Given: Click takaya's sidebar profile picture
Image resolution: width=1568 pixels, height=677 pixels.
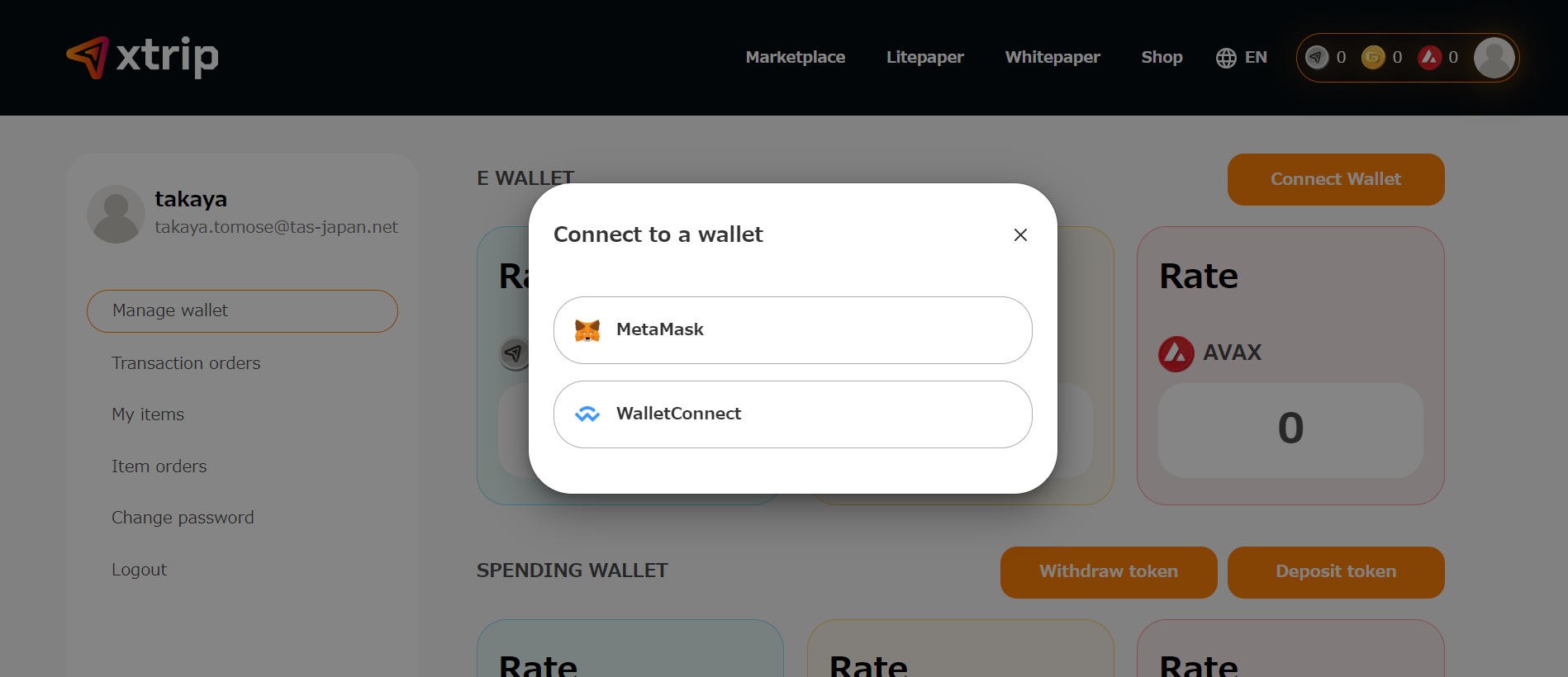Looking at the screenshot, I should tap(116, 214).
